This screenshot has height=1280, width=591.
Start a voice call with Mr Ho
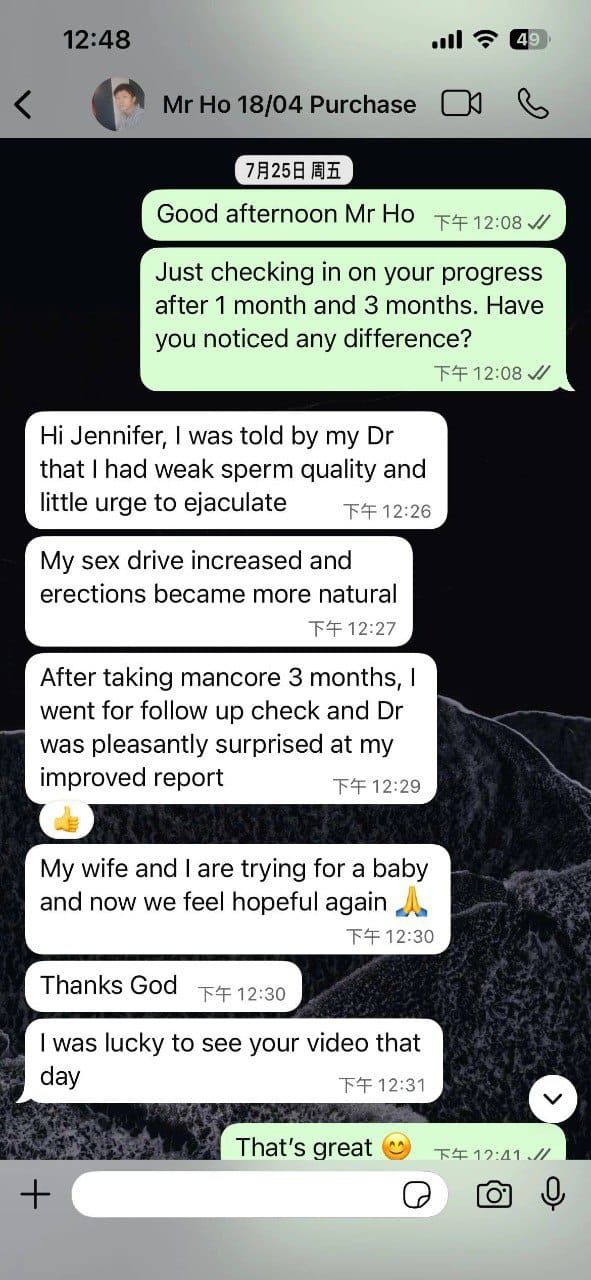pos(533,103)
